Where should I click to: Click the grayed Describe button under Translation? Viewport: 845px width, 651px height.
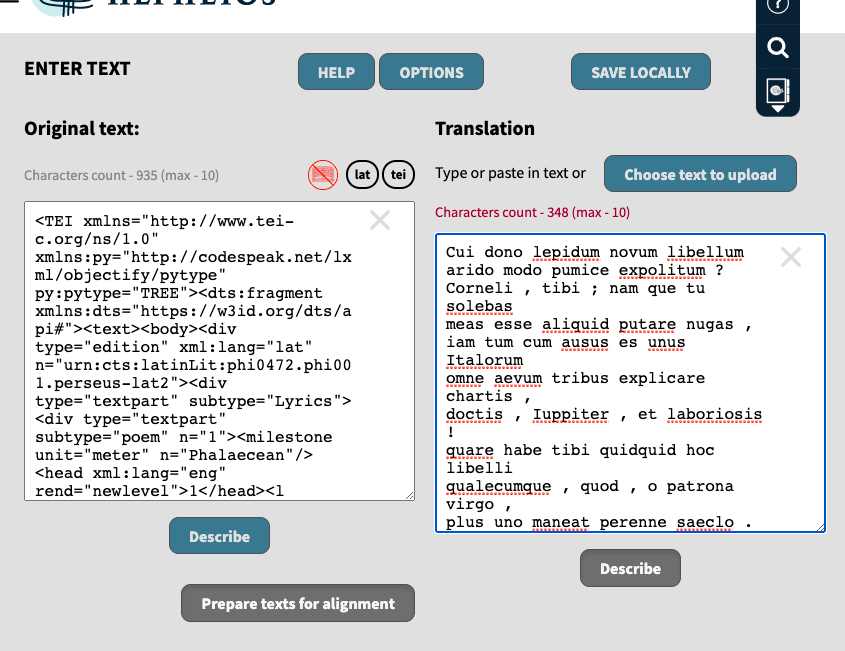(x=630, y=568)
